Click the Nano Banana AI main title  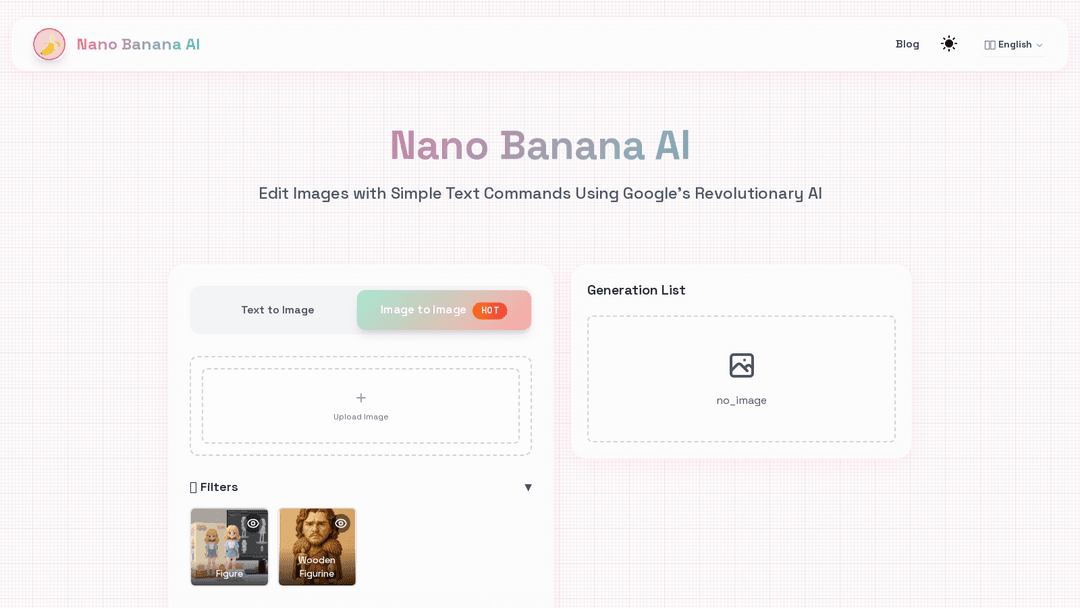pos(540,145)
